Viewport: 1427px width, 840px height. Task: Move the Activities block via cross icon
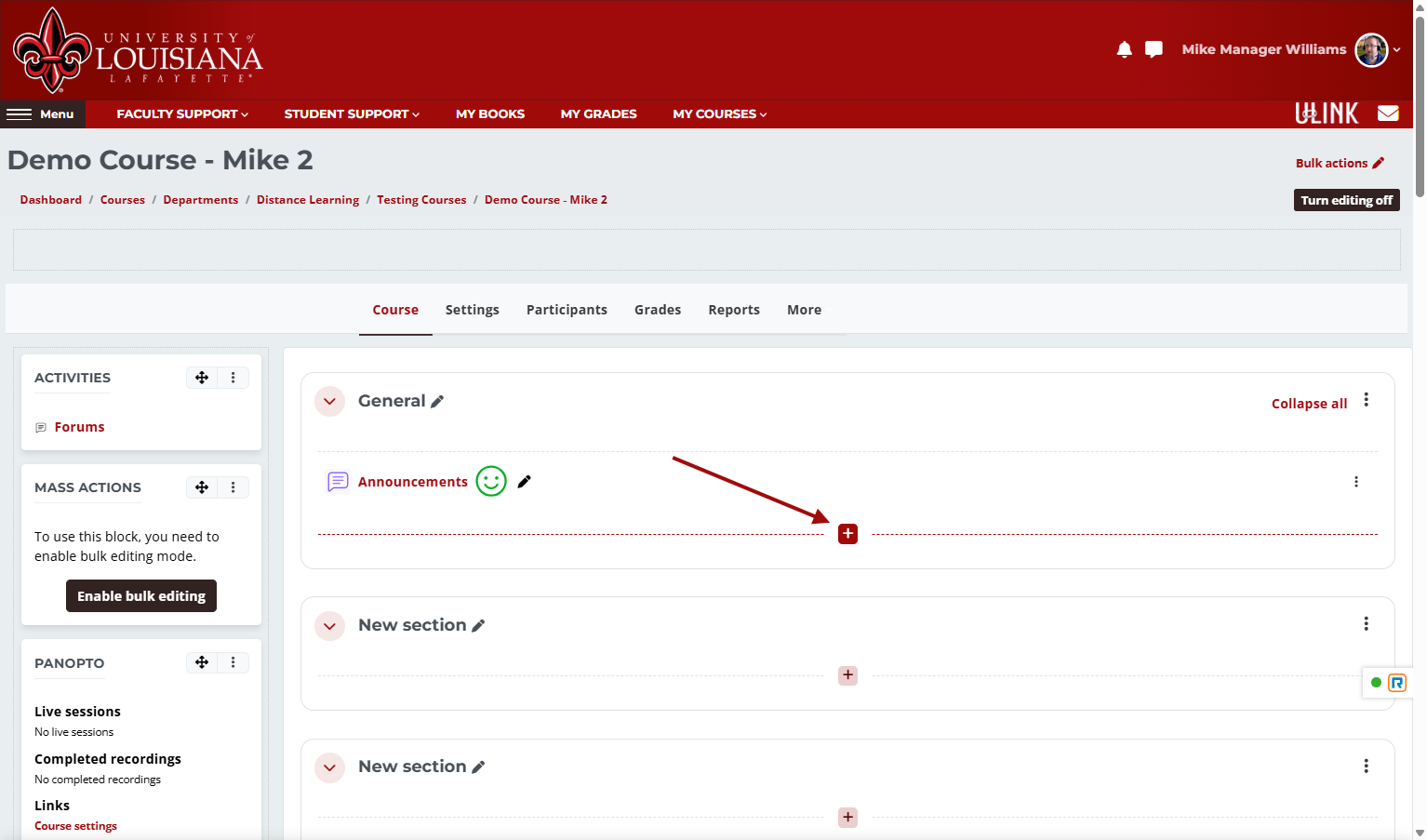202,378
